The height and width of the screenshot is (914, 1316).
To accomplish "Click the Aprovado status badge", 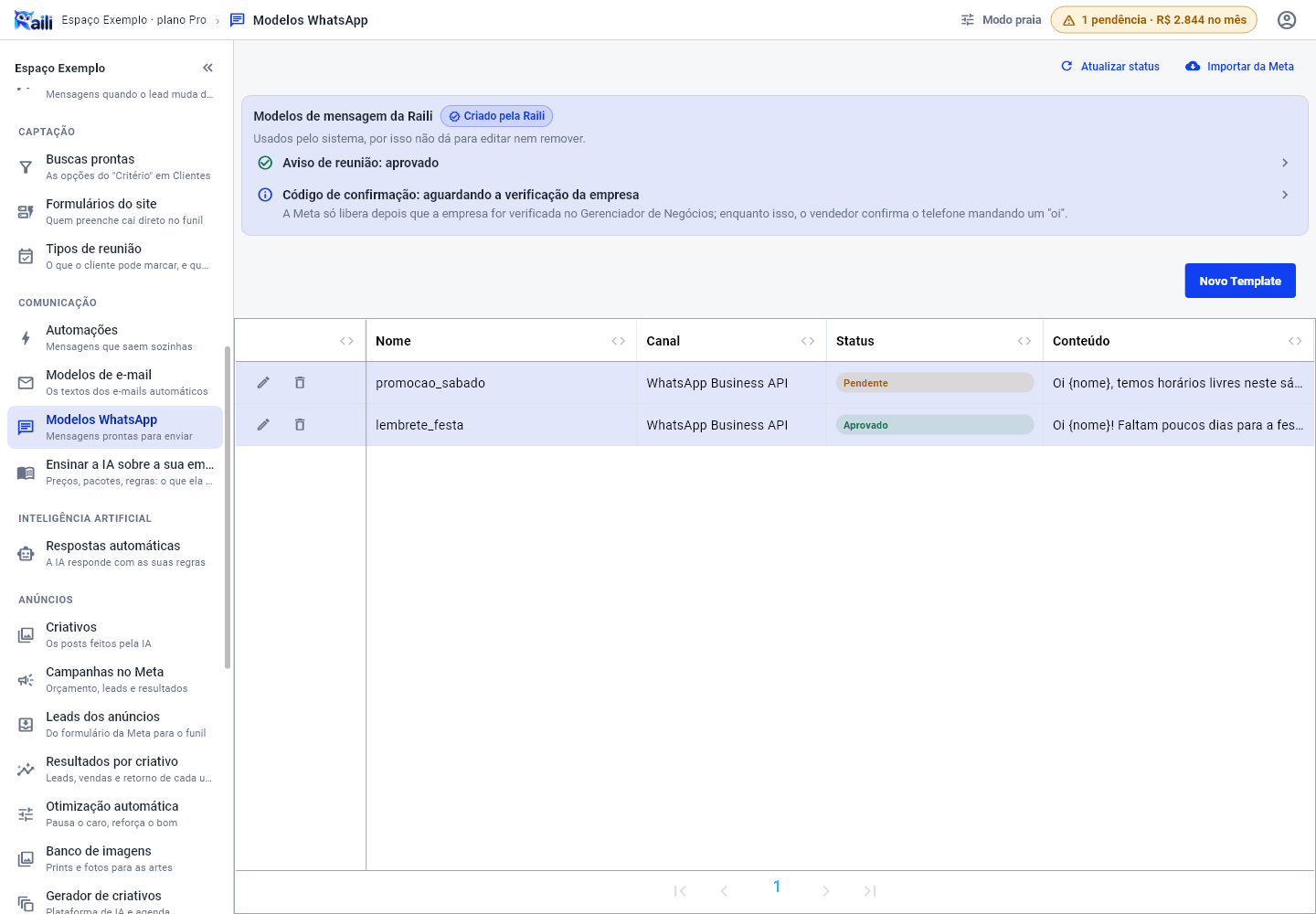I will 934,425.
